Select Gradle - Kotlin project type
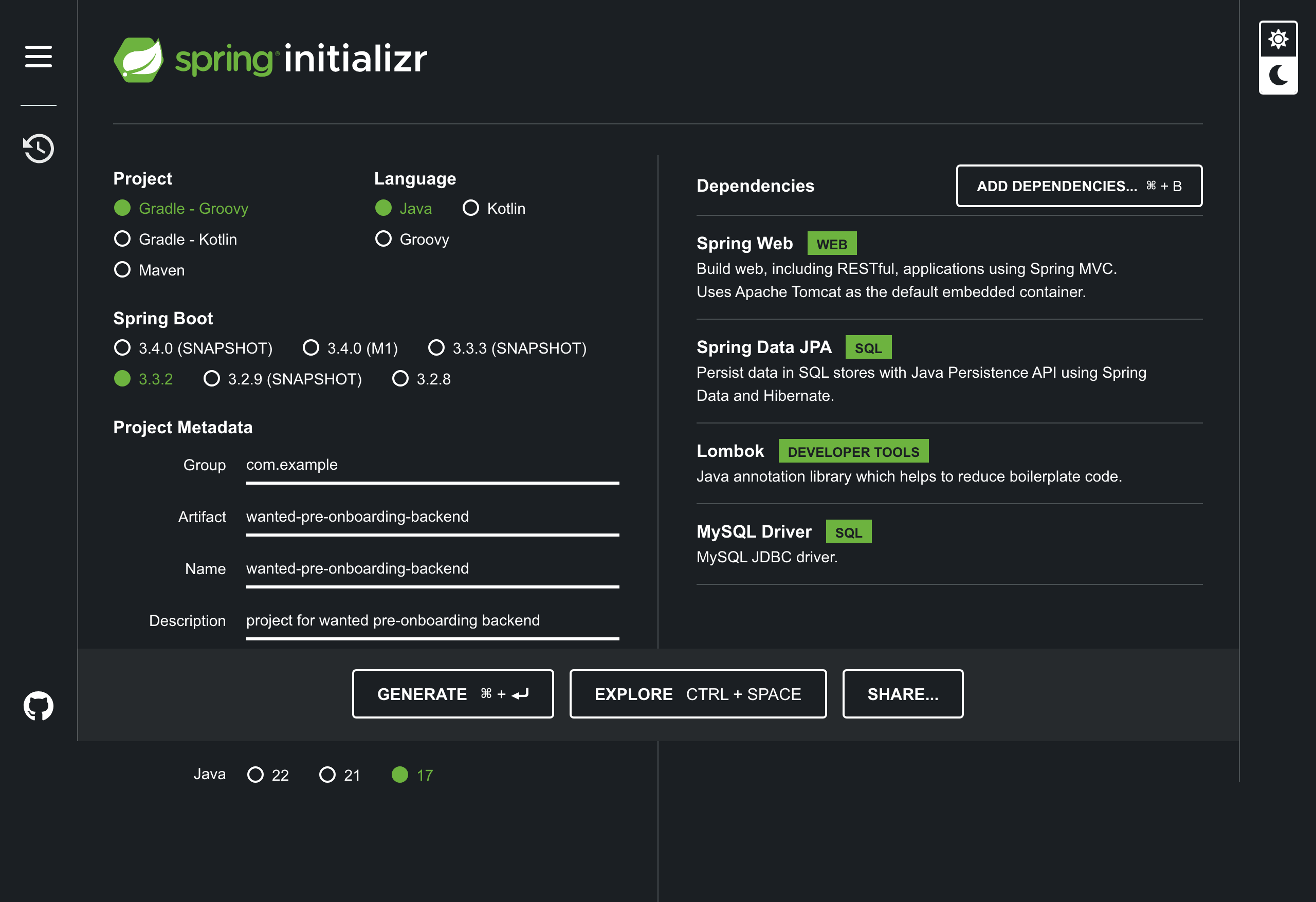 pos(175,239)
